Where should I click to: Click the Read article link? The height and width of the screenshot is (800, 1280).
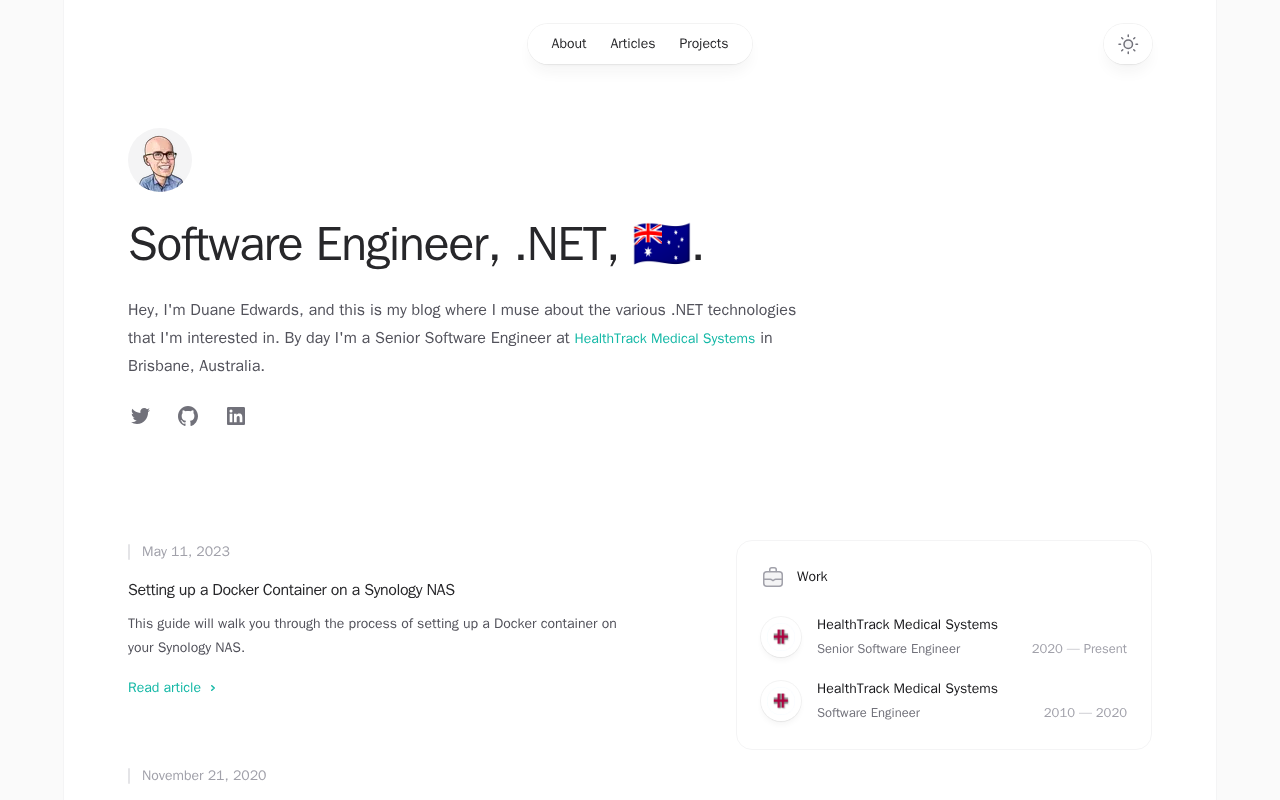172,688
